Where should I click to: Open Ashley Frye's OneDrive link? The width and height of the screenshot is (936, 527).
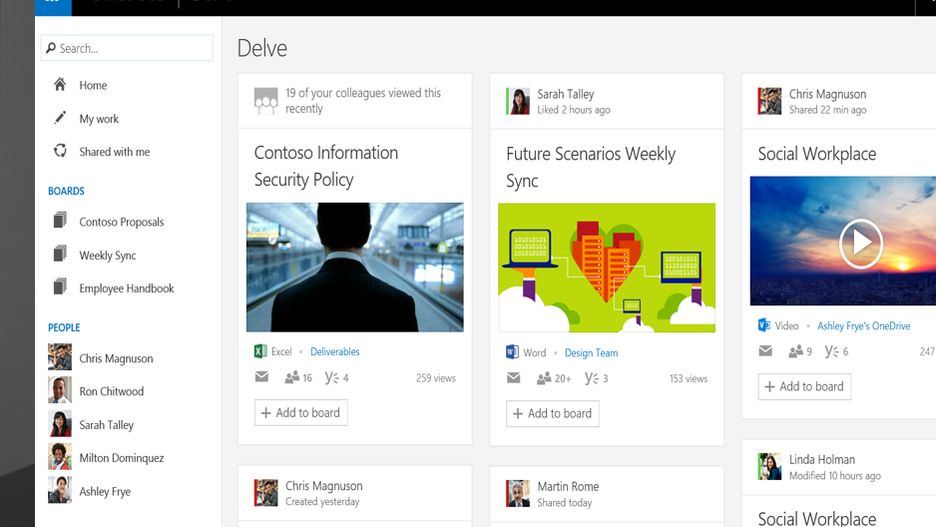click(864, 326)
